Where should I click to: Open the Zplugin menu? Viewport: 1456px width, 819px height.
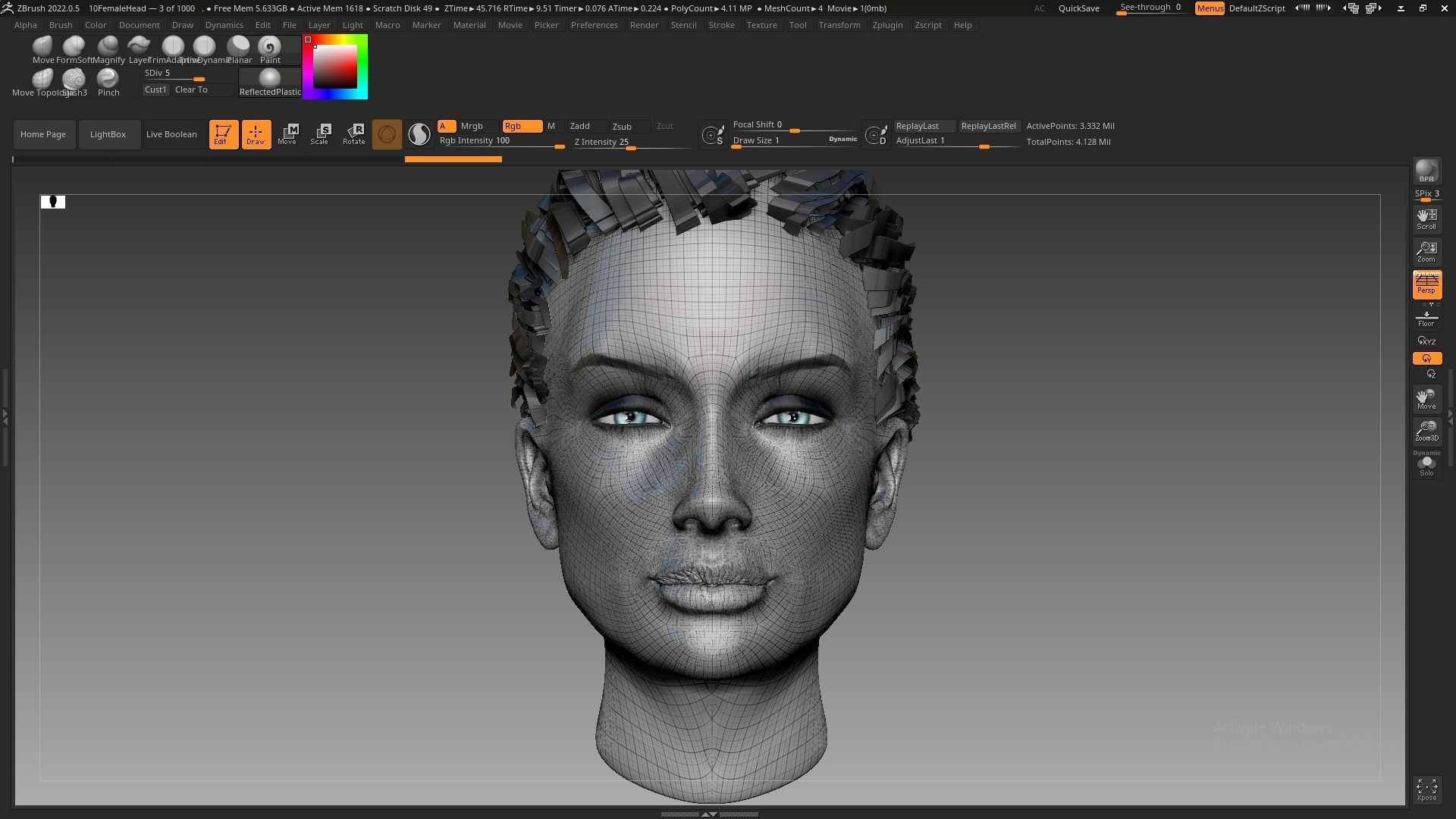click(x=887, y=25)
